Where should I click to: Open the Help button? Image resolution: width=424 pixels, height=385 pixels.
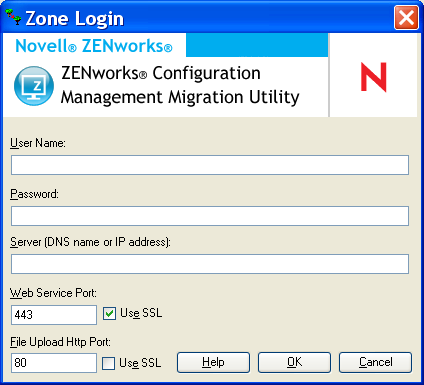pos(213,362)
